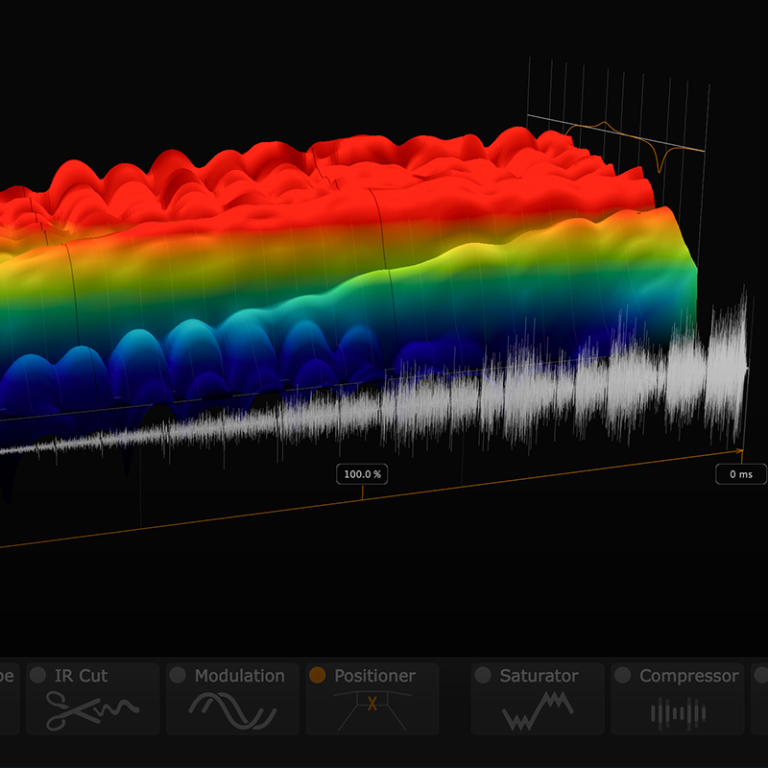Turn on the Saturator power toggle
This screenshot has width=768, height=768.
pos(484,676)
